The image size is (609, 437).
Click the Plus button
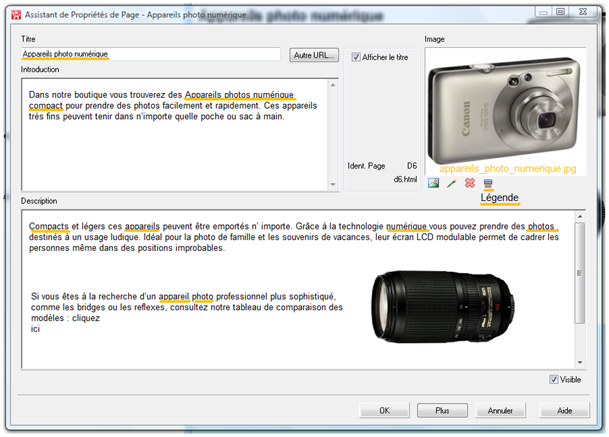tap(442, 410)
